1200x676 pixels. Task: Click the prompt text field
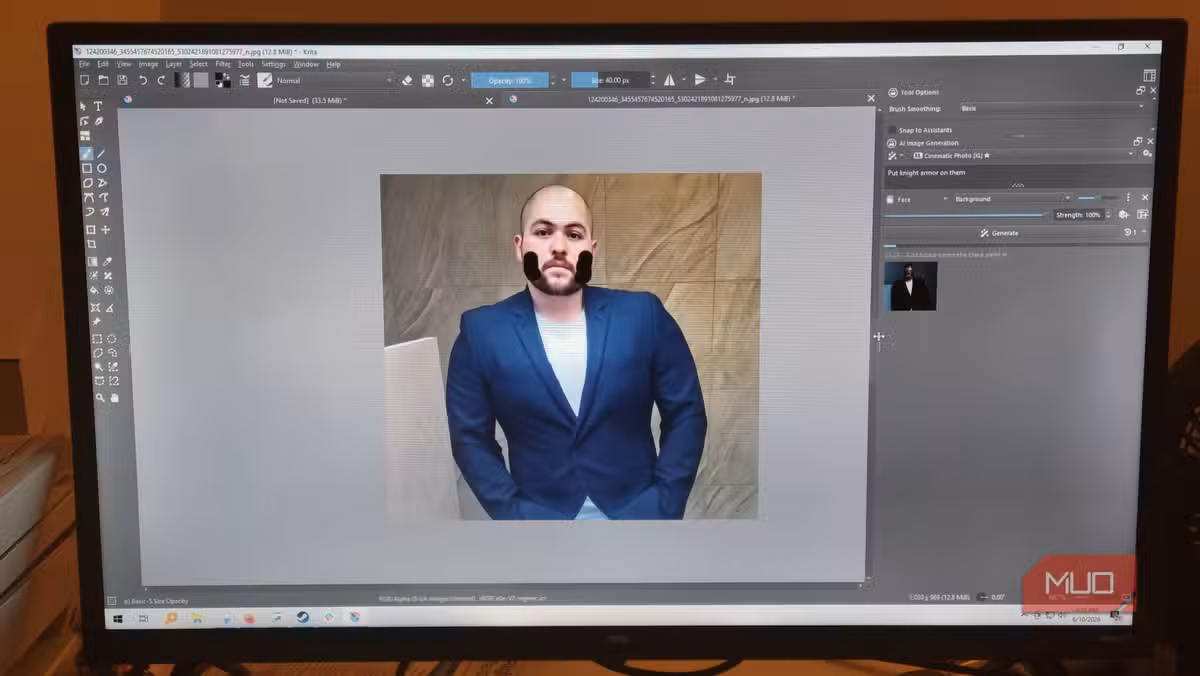tap(1017, 176)
